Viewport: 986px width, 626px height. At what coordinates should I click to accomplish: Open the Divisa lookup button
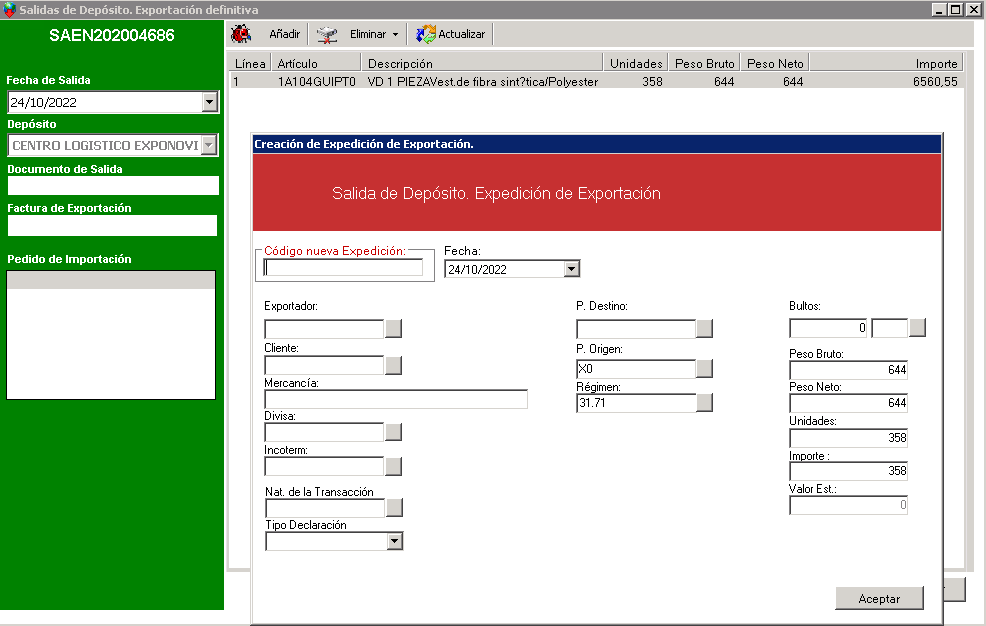coord(394,432)
